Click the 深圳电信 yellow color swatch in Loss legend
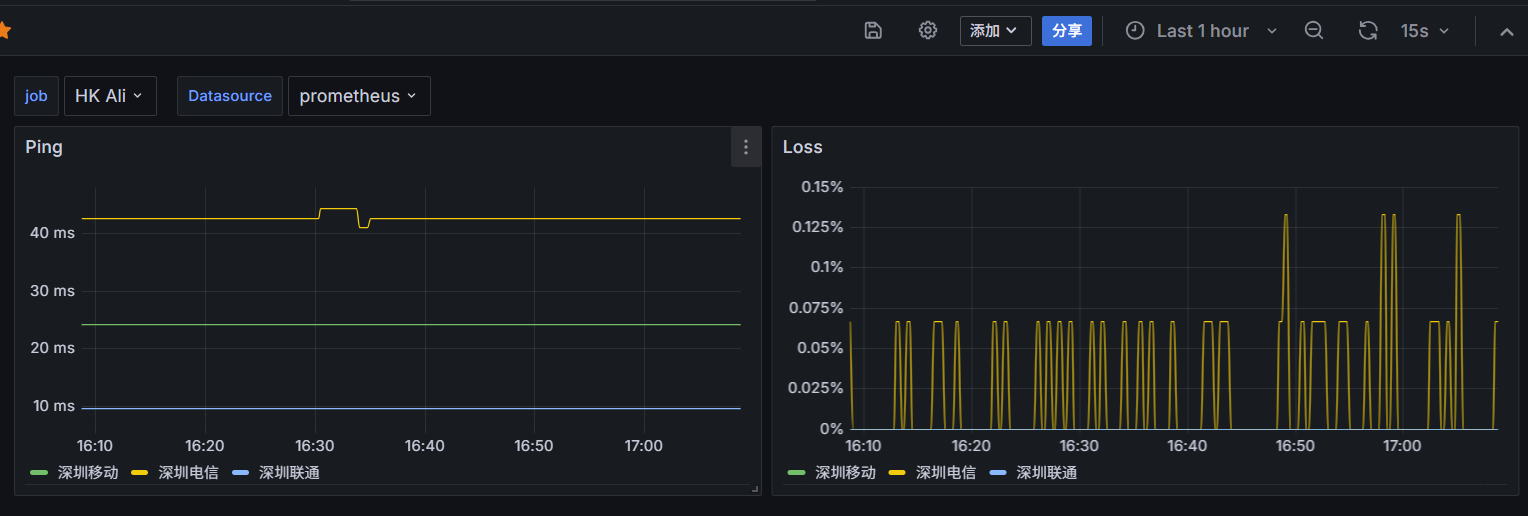The image size is (1528, 516). pyautogui.click(x=897, y=472)
